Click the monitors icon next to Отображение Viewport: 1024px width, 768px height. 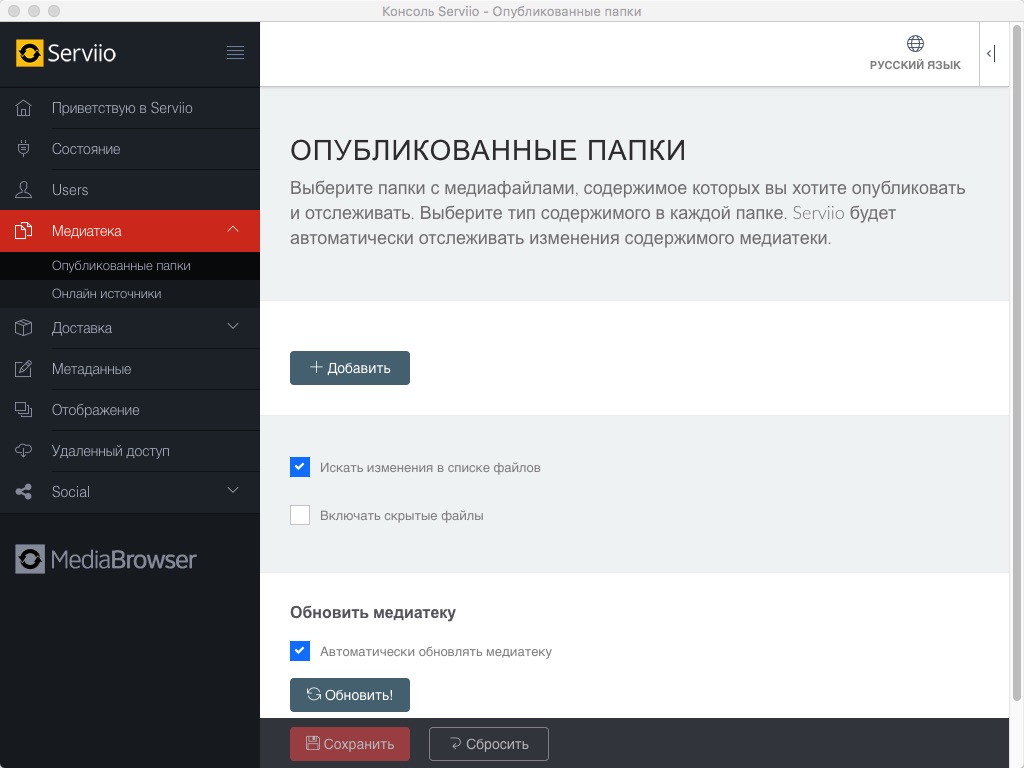[25, 410]
